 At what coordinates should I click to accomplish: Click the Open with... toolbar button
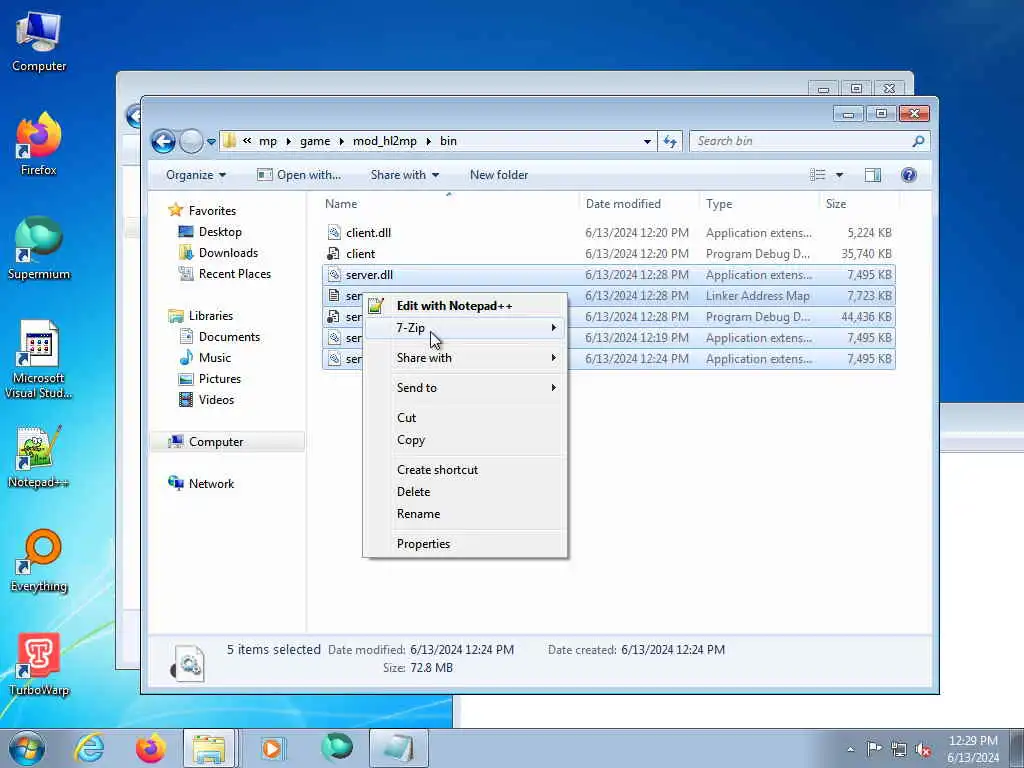[x=299, y=175]
